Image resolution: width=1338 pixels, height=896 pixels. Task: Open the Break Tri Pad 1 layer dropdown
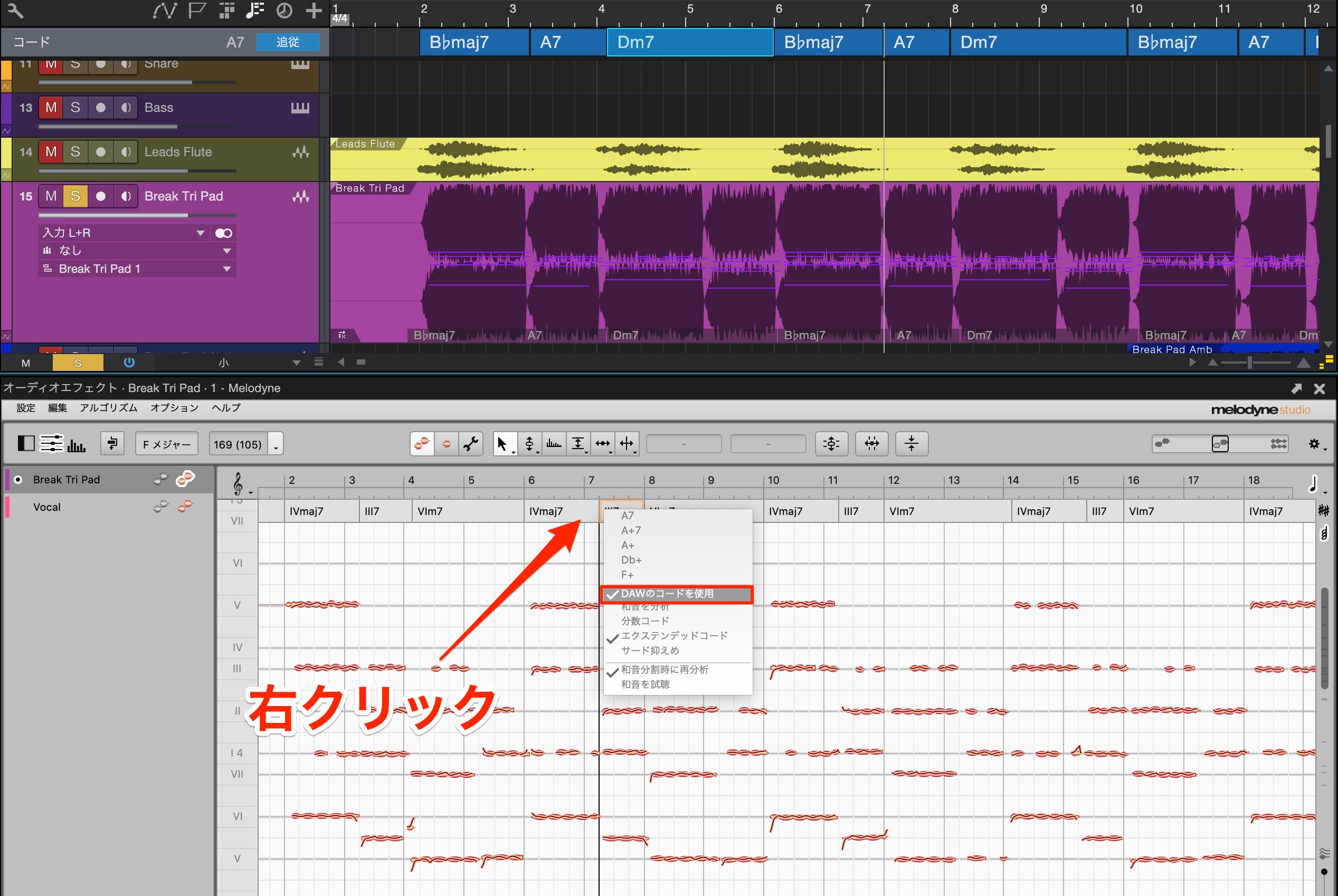[x=137, y=269]
